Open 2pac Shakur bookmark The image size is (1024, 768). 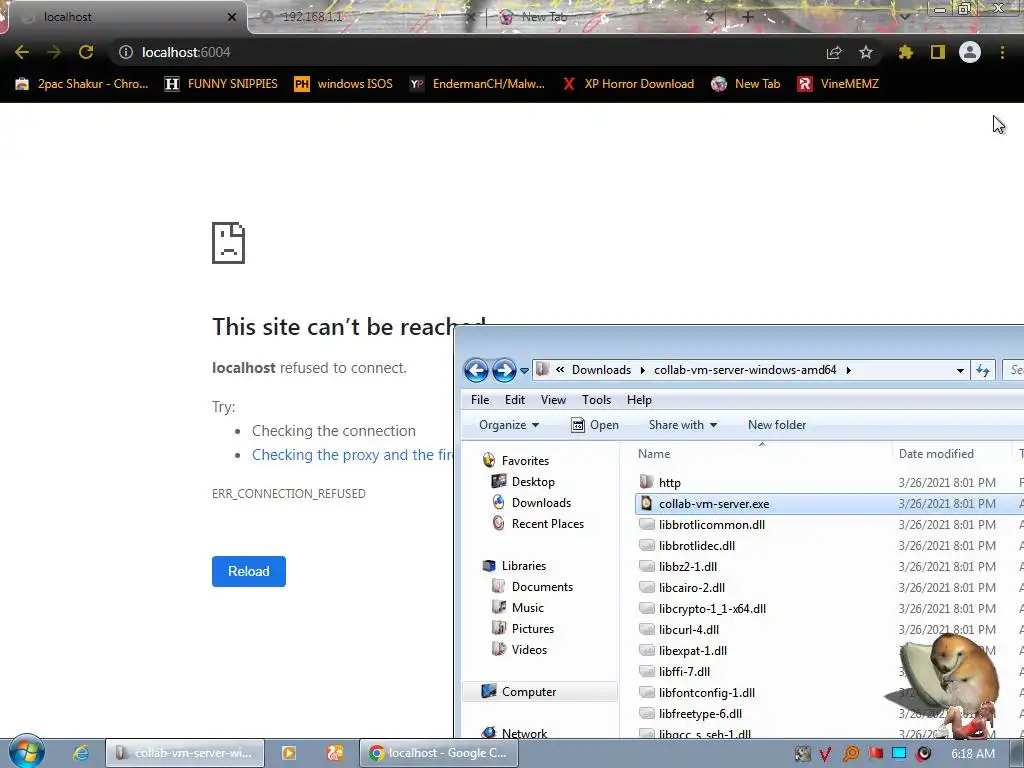tap(82, 84)
